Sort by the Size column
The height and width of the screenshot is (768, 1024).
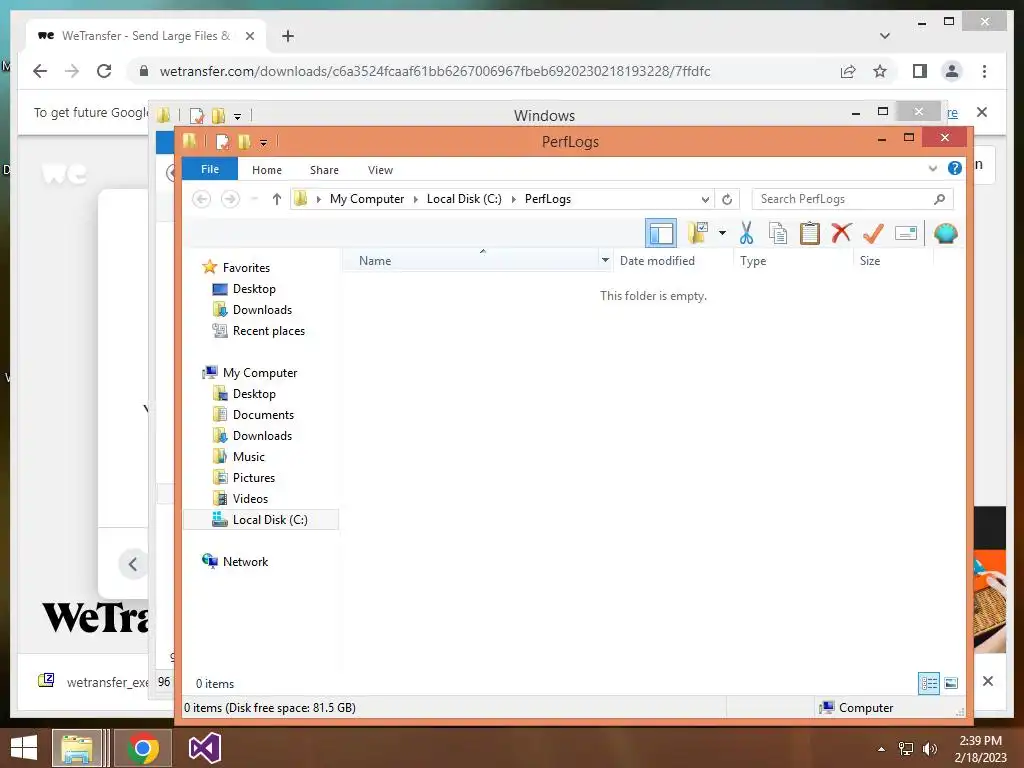point(893,261)
